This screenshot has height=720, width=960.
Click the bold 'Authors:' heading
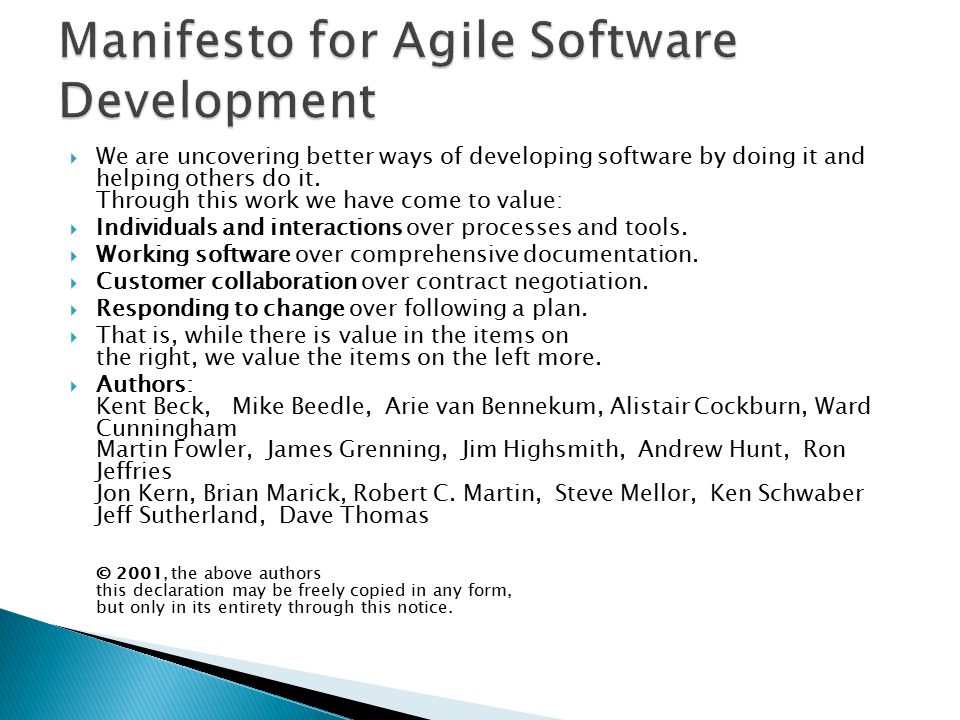click(144, 384)
